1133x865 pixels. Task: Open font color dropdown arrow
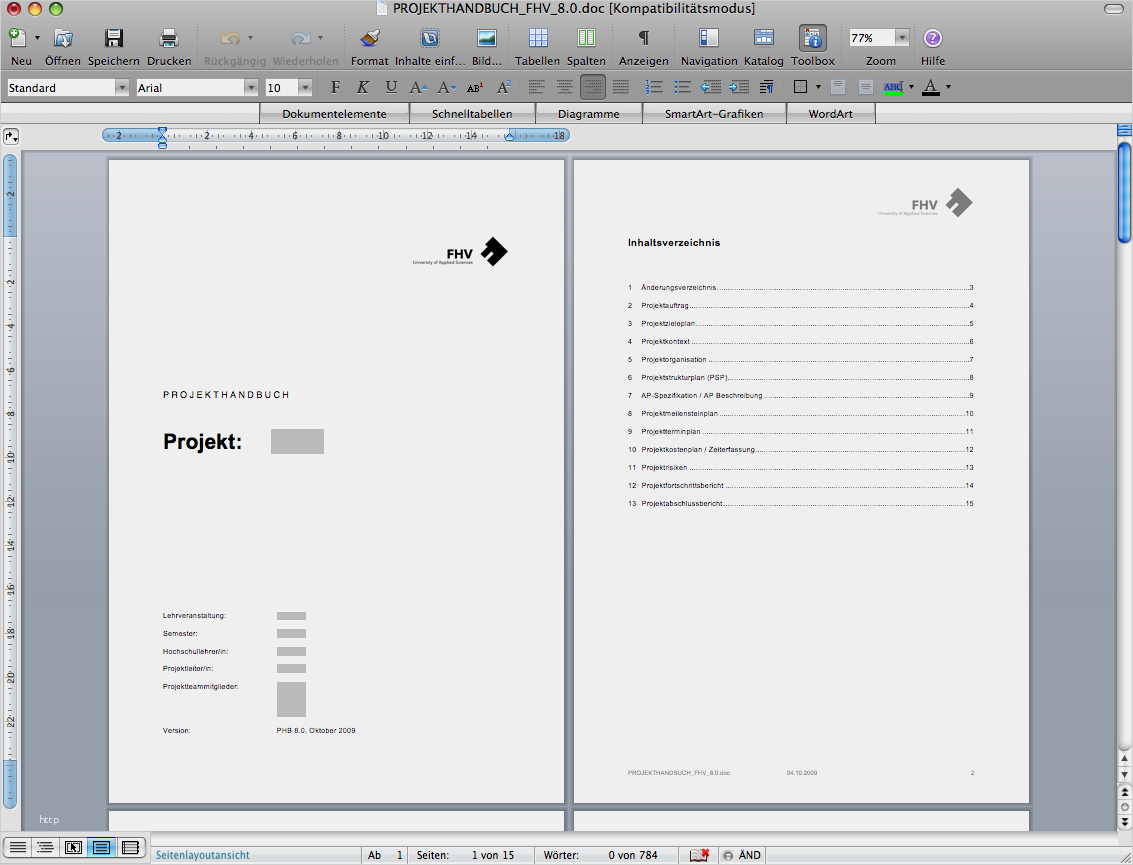pyautogui.click(x=948, y=87)
